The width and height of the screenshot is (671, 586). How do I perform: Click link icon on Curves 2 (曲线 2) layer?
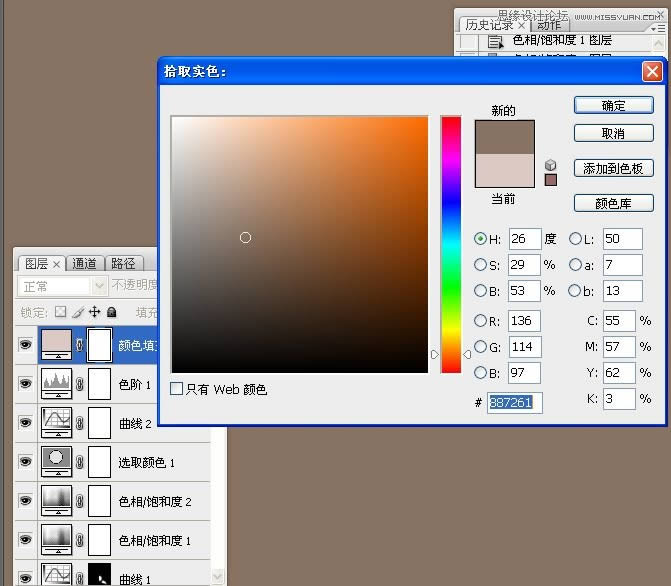point(80,423)
